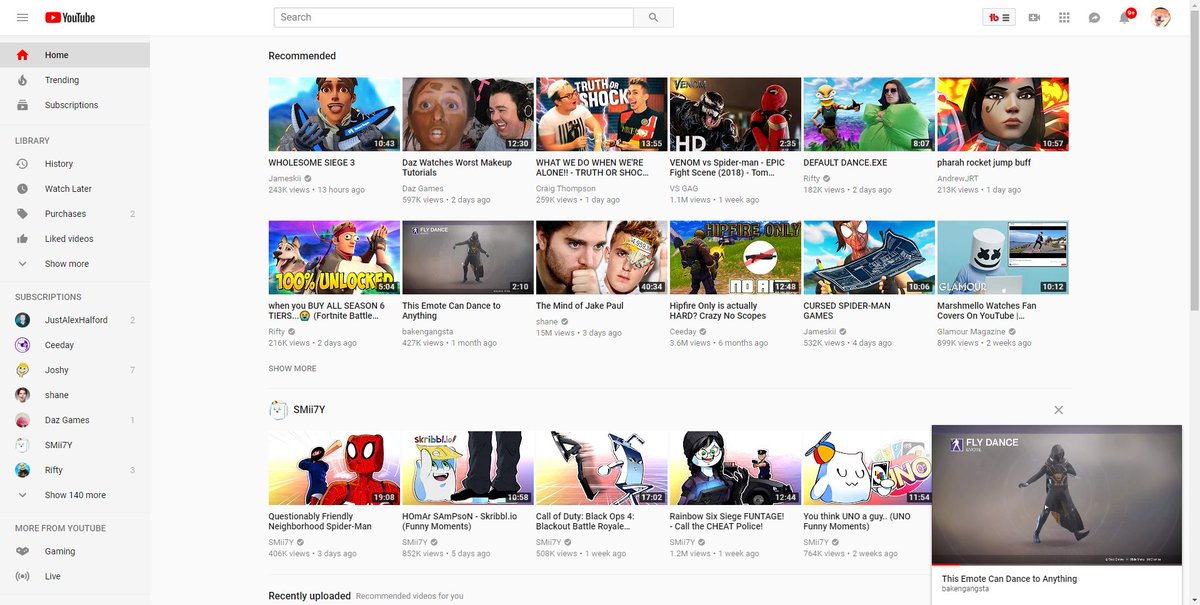Open Marshmello Watches Fan Covers thumbnail
1200x605 pixels.
(1002, 258)
